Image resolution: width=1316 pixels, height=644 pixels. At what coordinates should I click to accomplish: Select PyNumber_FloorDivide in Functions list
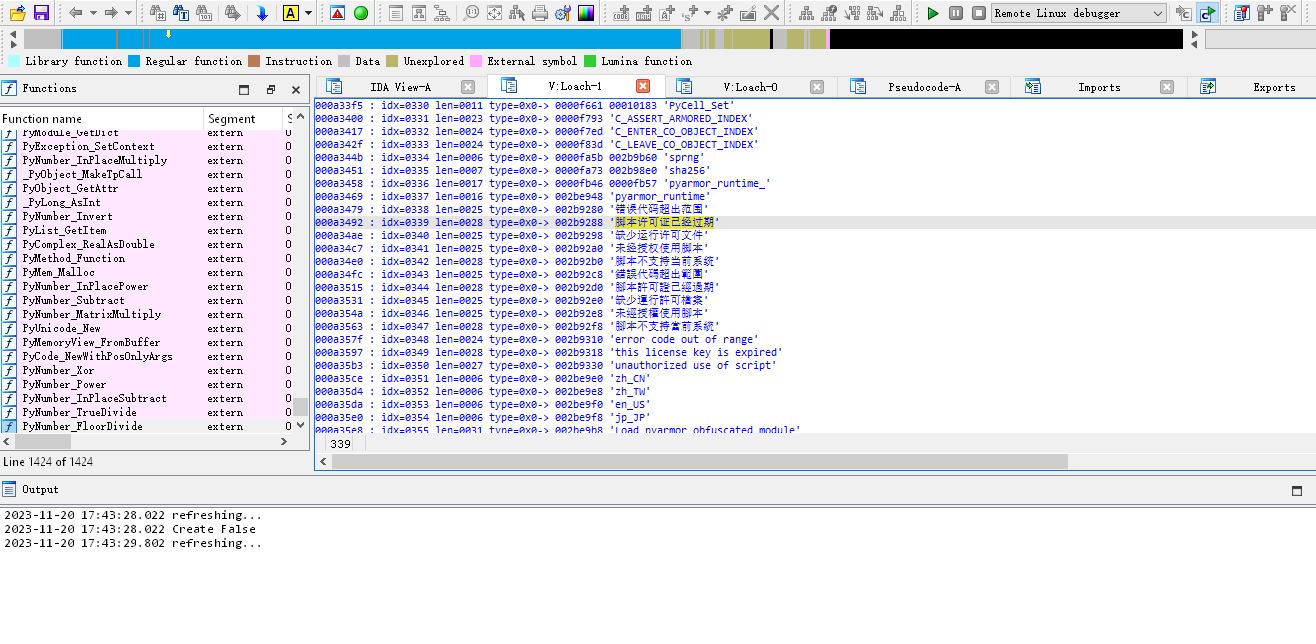(145, 426)
